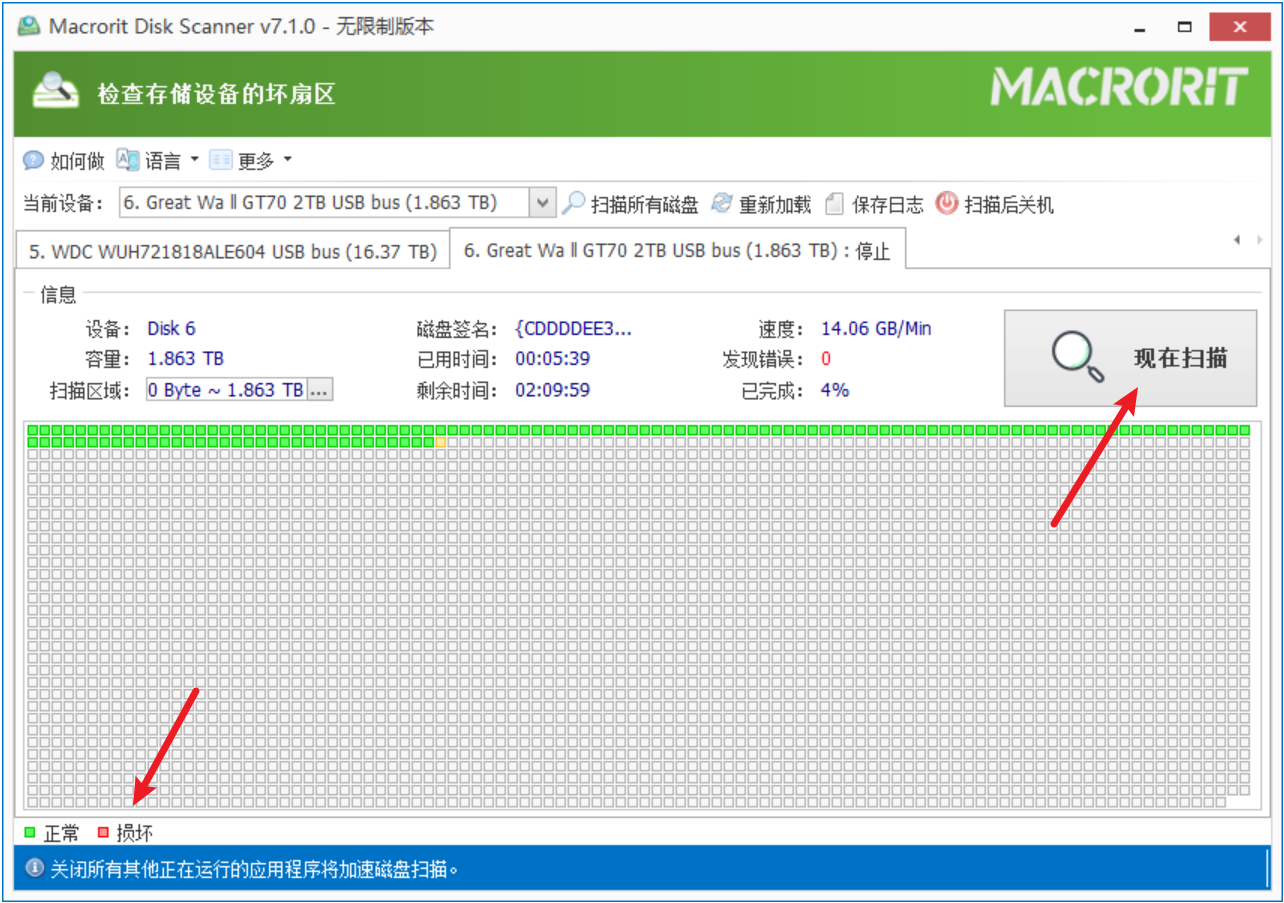
Task: Click the speed value 14.06 GB/Min
Action: pyautogui.click(x=876, y=328)
